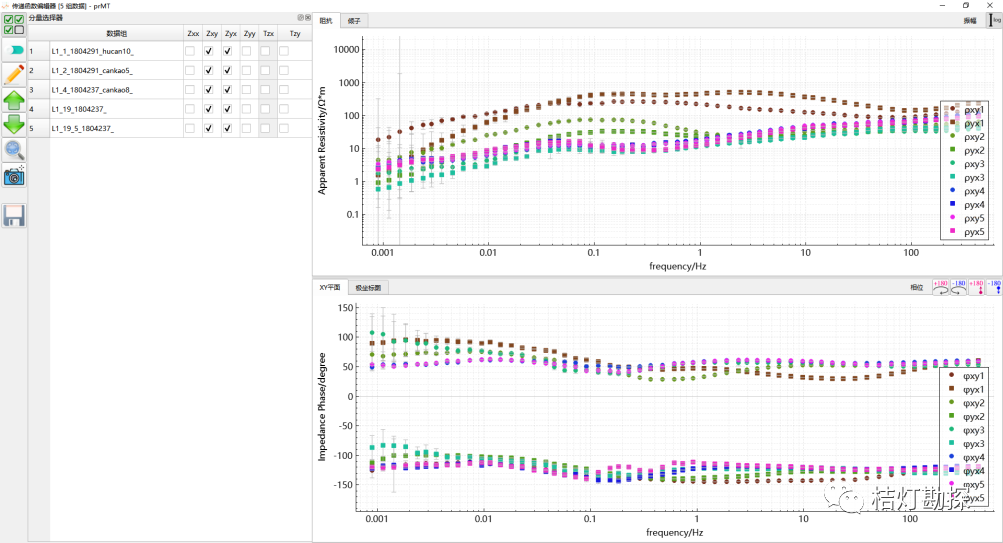Check Tzx for L1_4_1804237_cankao8_
Screen dimensions: 1003x543
pos(265,90)
